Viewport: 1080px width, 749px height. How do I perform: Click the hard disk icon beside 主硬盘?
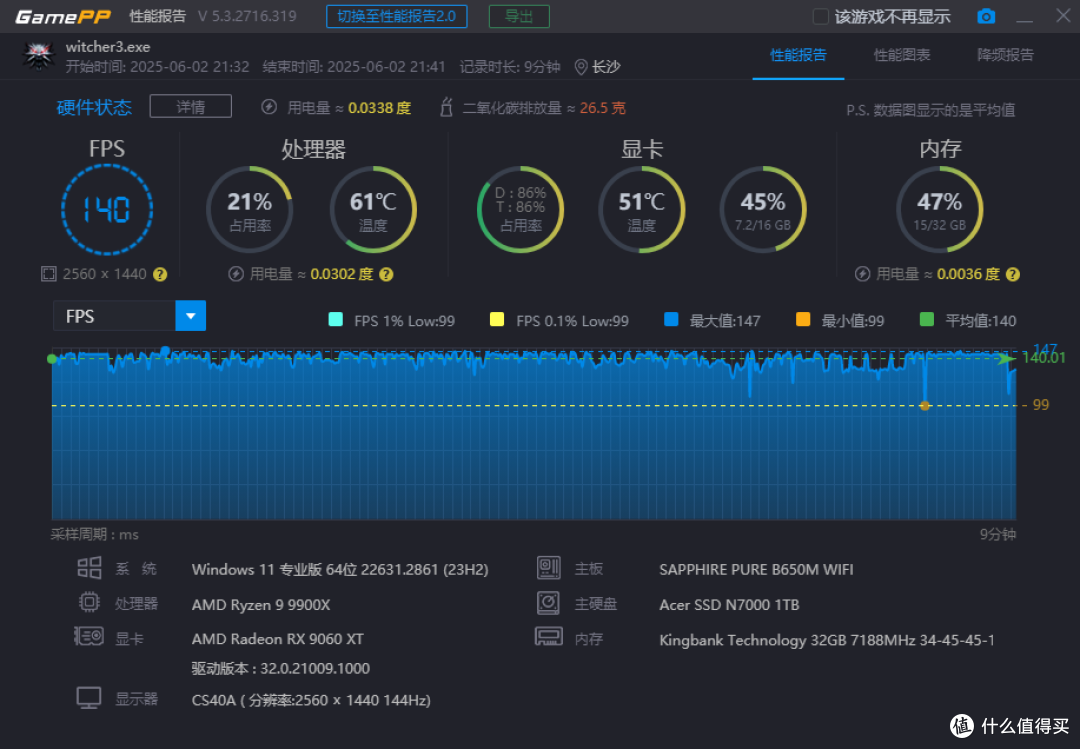[548, 603]
